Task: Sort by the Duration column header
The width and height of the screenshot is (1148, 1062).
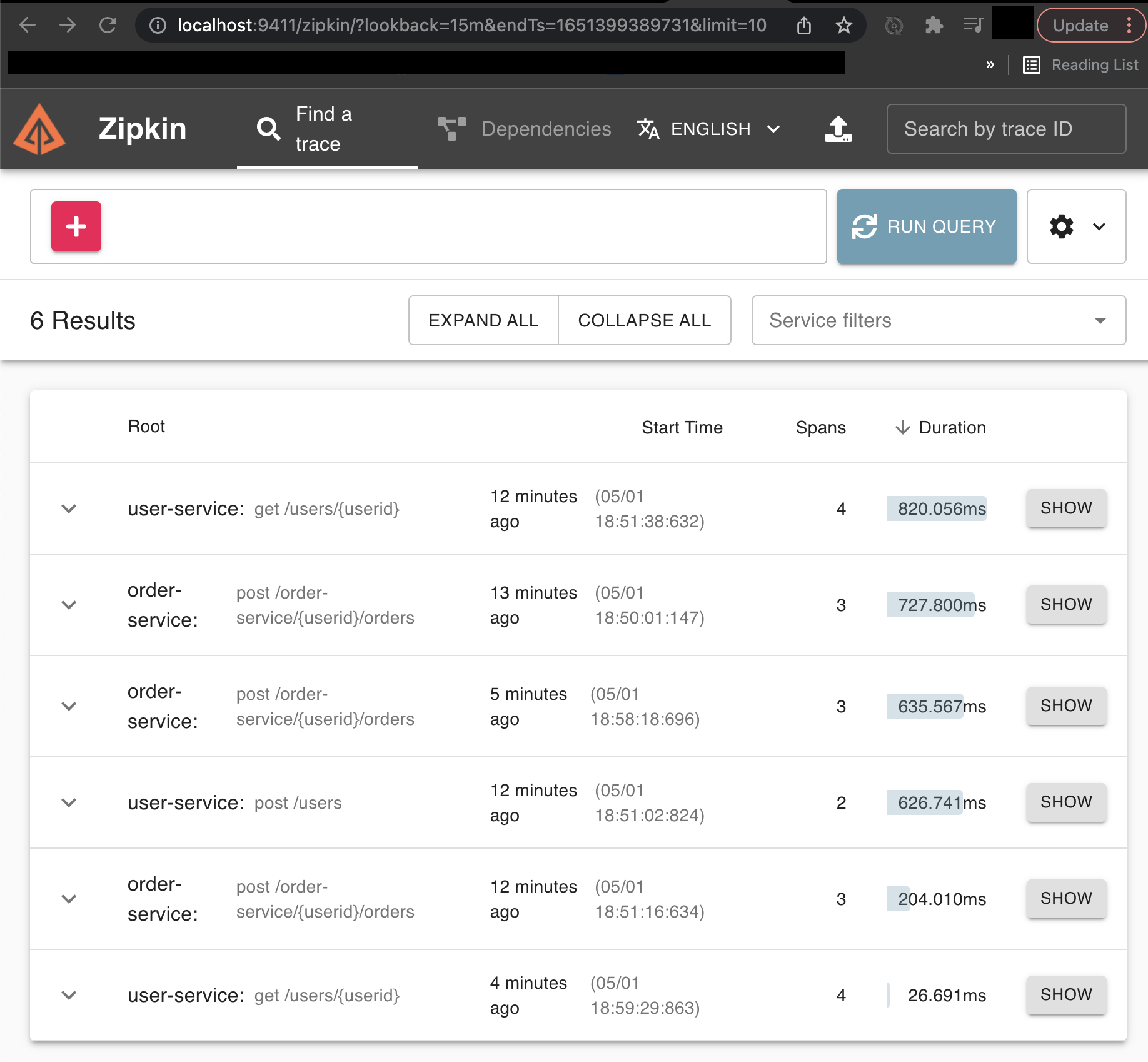Action: click(940, 427)
